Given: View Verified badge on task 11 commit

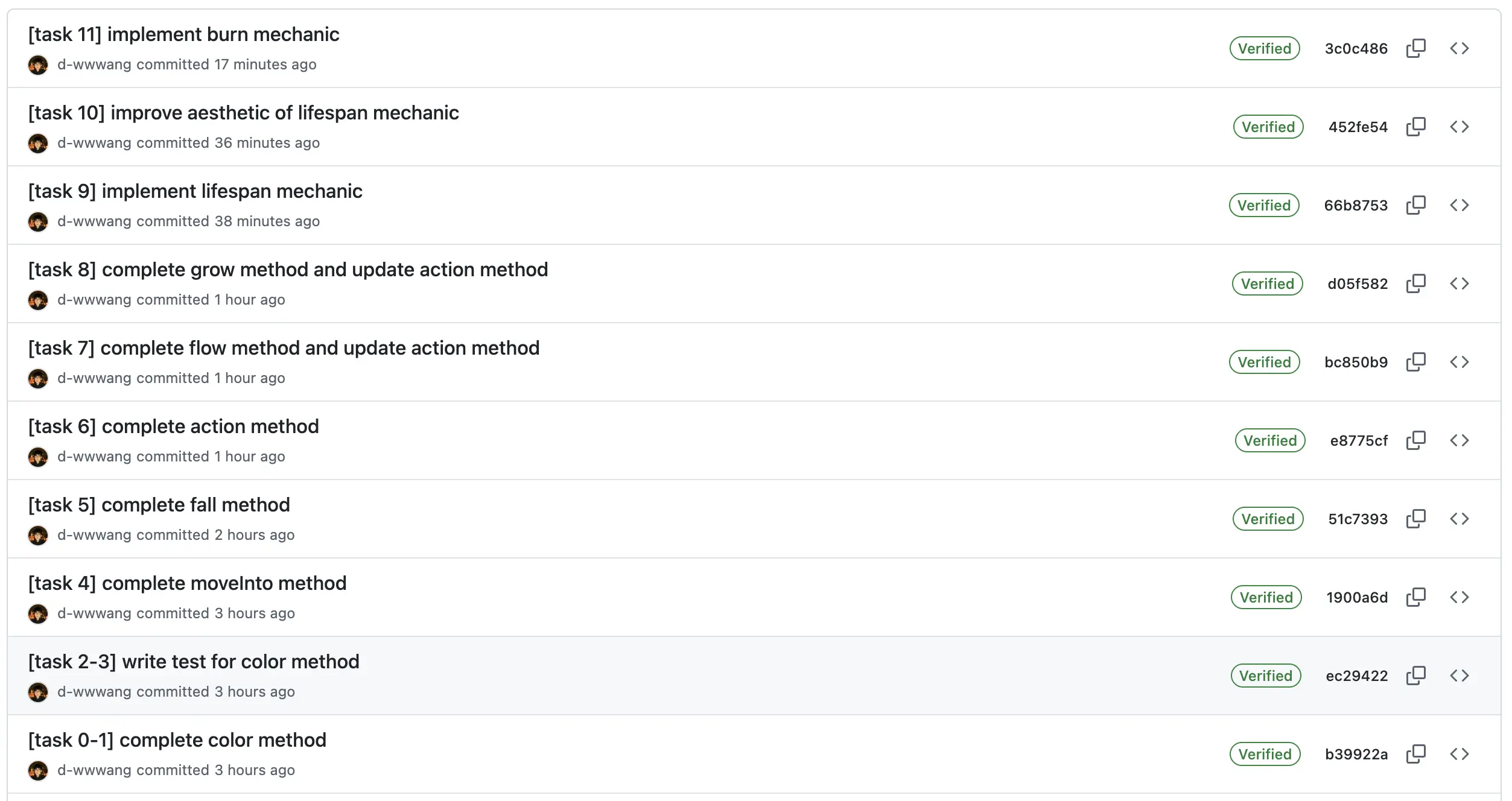Looking at the screenshot, I should [x=1264, y=48].
